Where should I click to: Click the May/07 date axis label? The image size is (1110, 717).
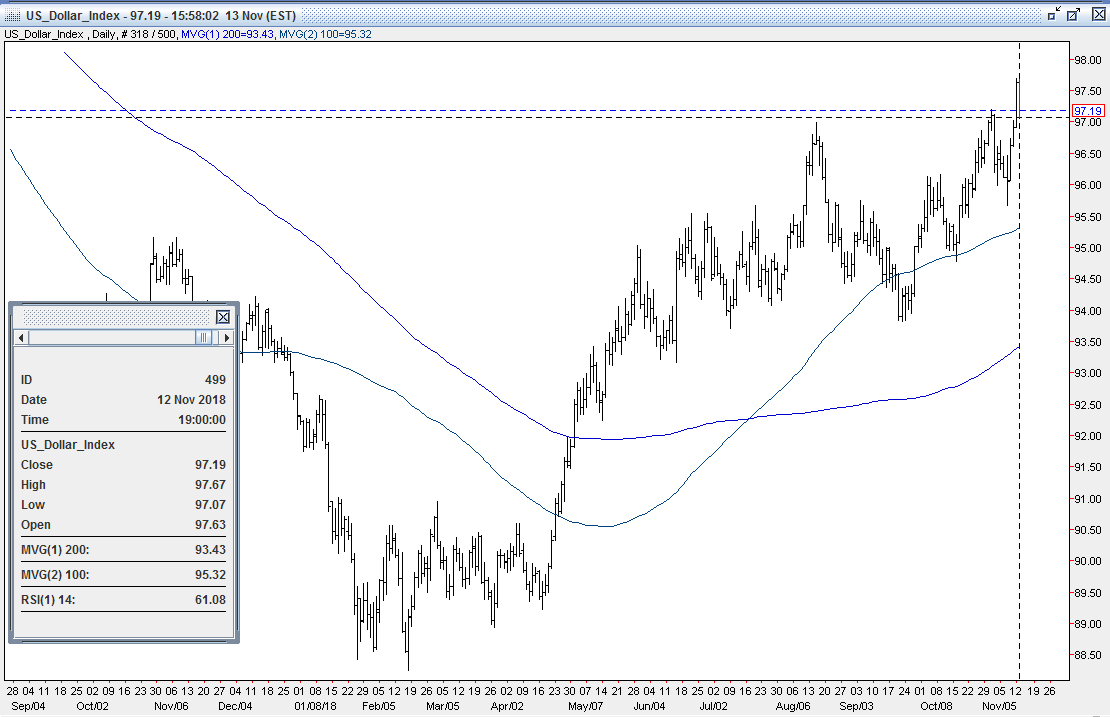[x=585, y=706]
